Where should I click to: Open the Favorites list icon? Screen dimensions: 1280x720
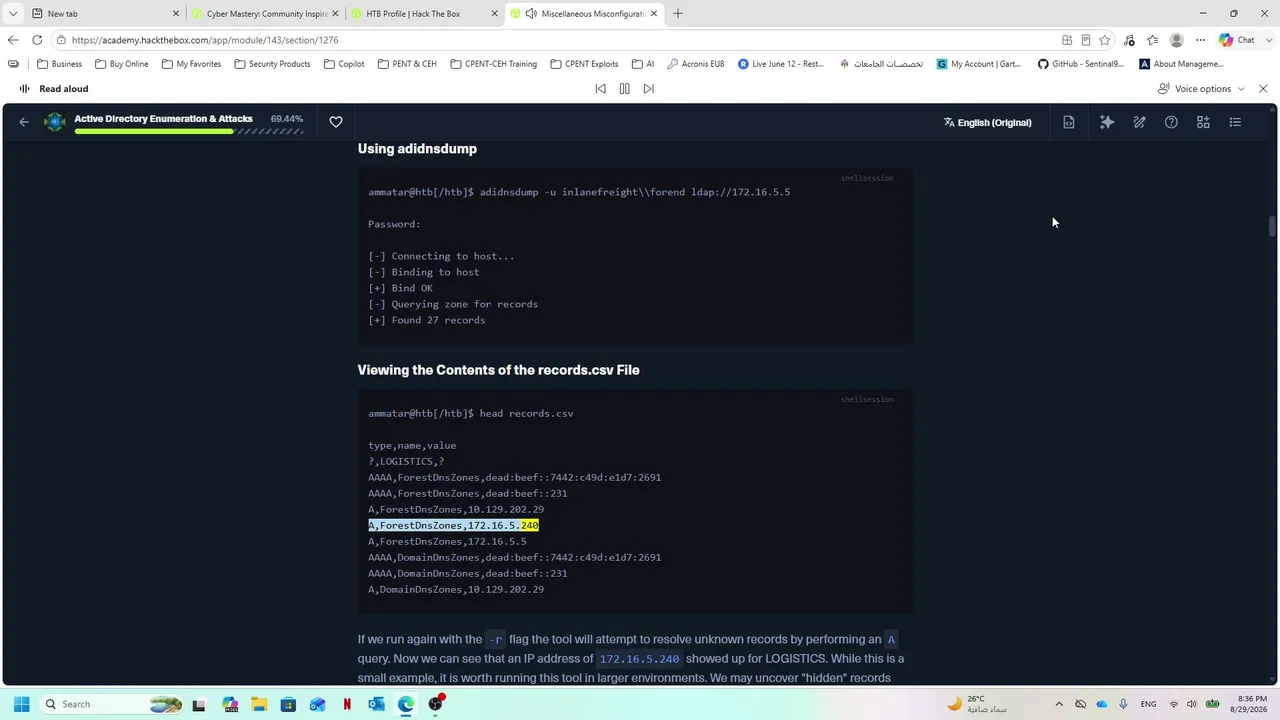pyautogui.click(x=1153, y=40)
